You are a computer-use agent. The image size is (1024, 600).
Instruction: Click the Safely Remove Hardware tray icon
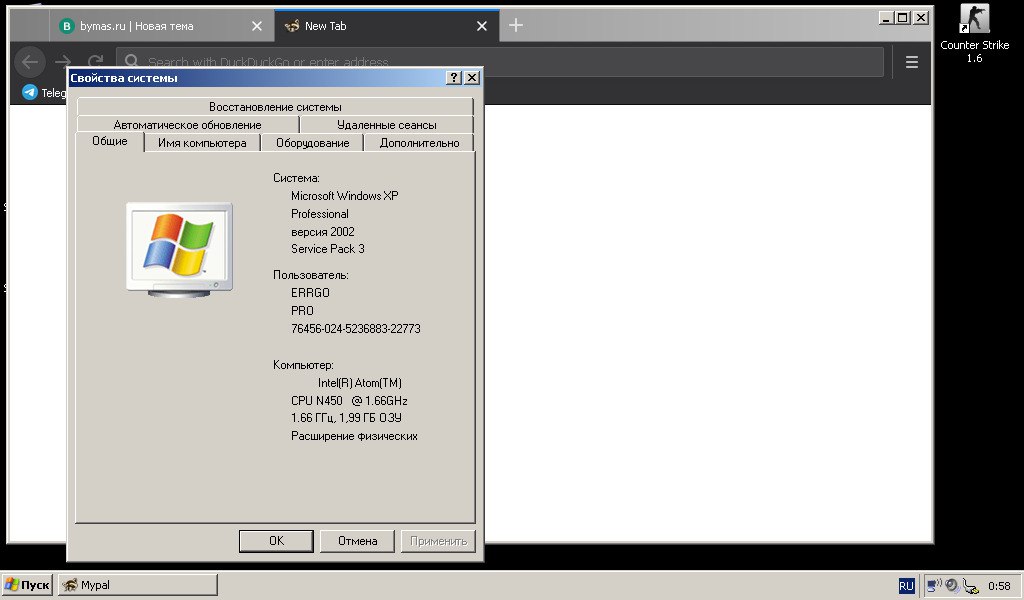(970, 585)
